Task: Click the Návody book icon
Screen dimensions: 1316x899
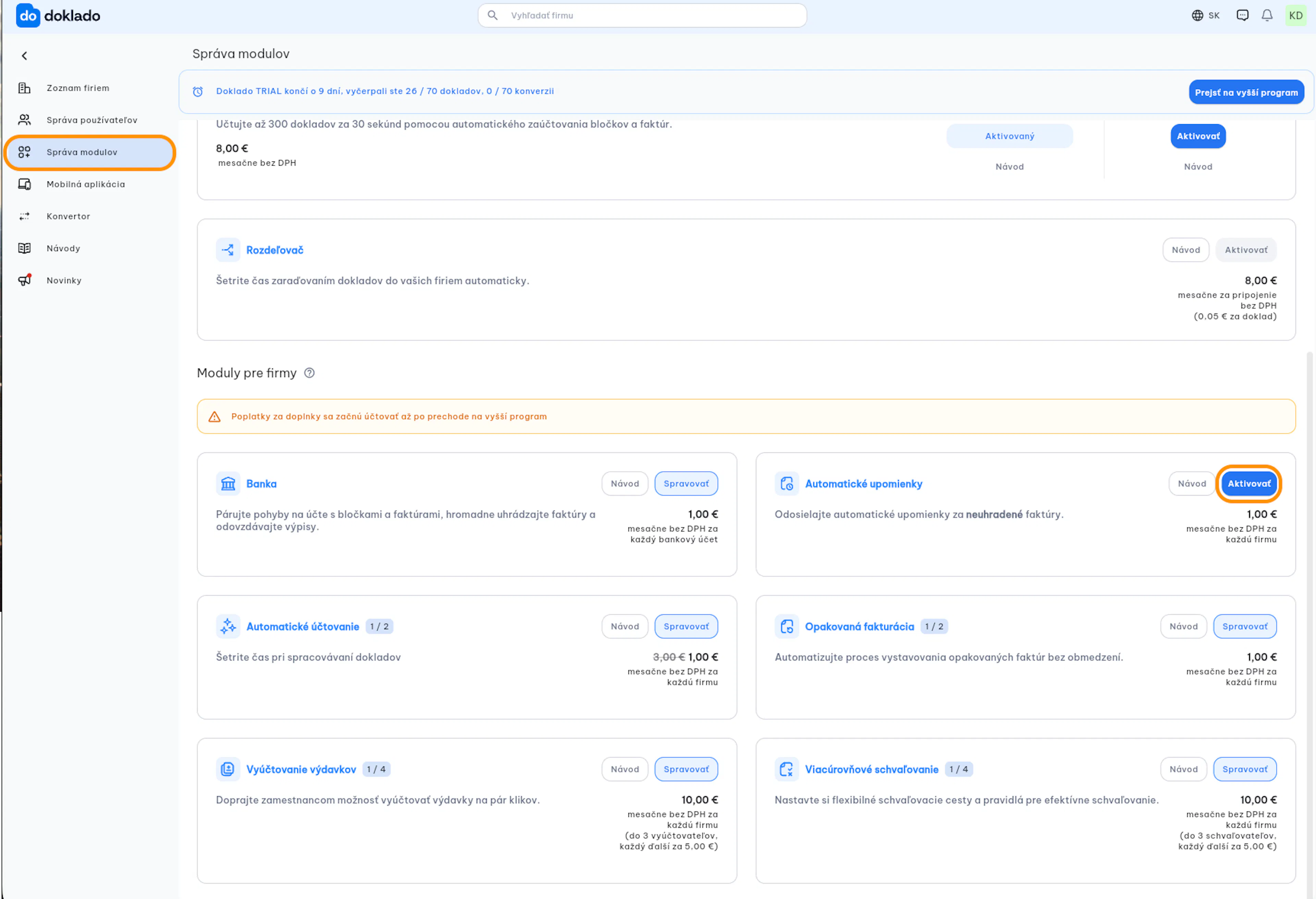Action: [x=24, y=248]
